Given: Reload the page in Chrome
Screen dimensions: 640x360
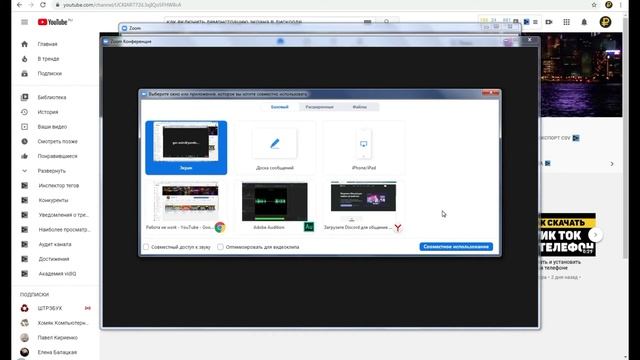Looking at the screenshot, I should coord(43,5).
